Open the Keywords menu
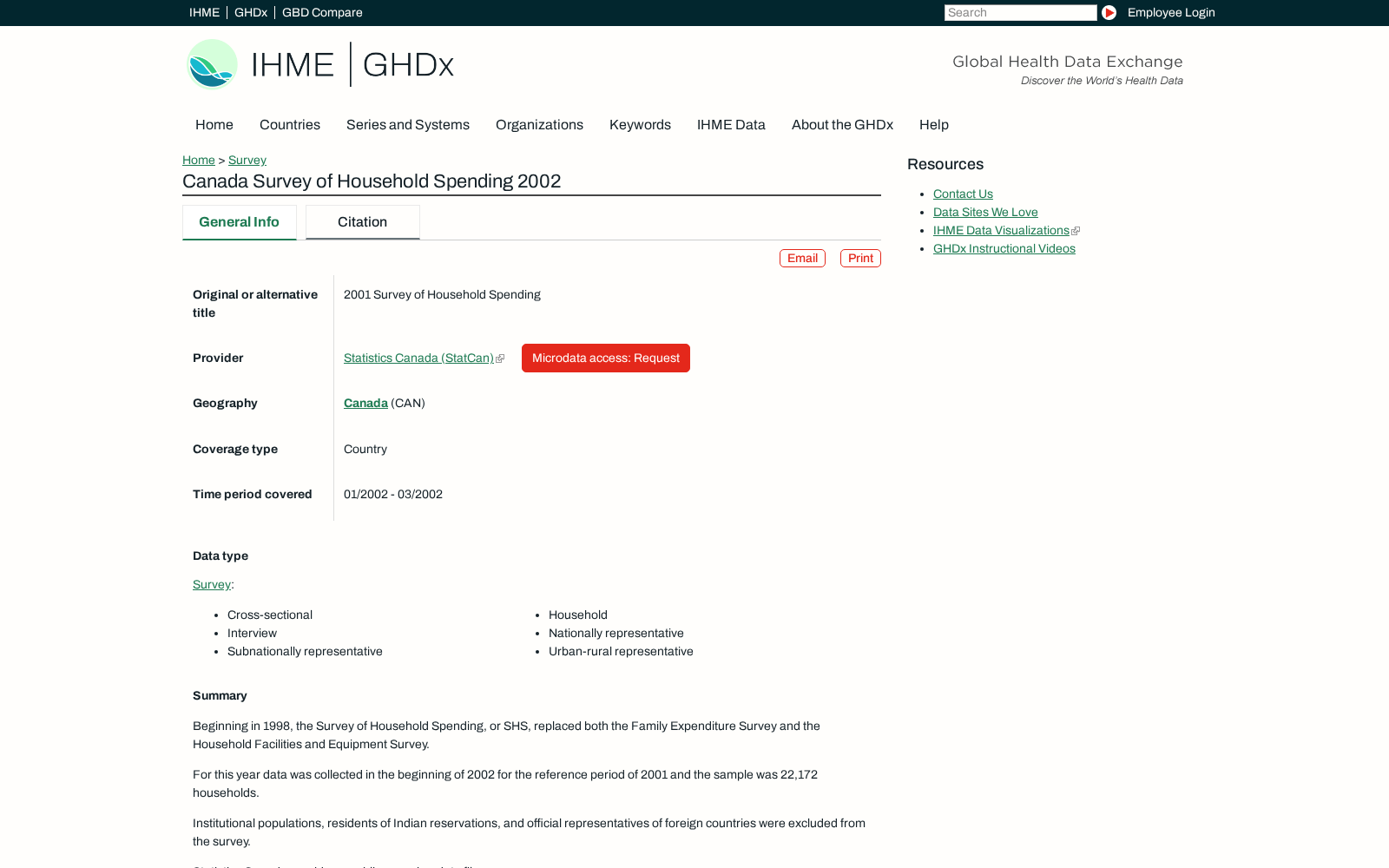The height and width of the screenshot is (868, 1389). click(x=640, y=125)
